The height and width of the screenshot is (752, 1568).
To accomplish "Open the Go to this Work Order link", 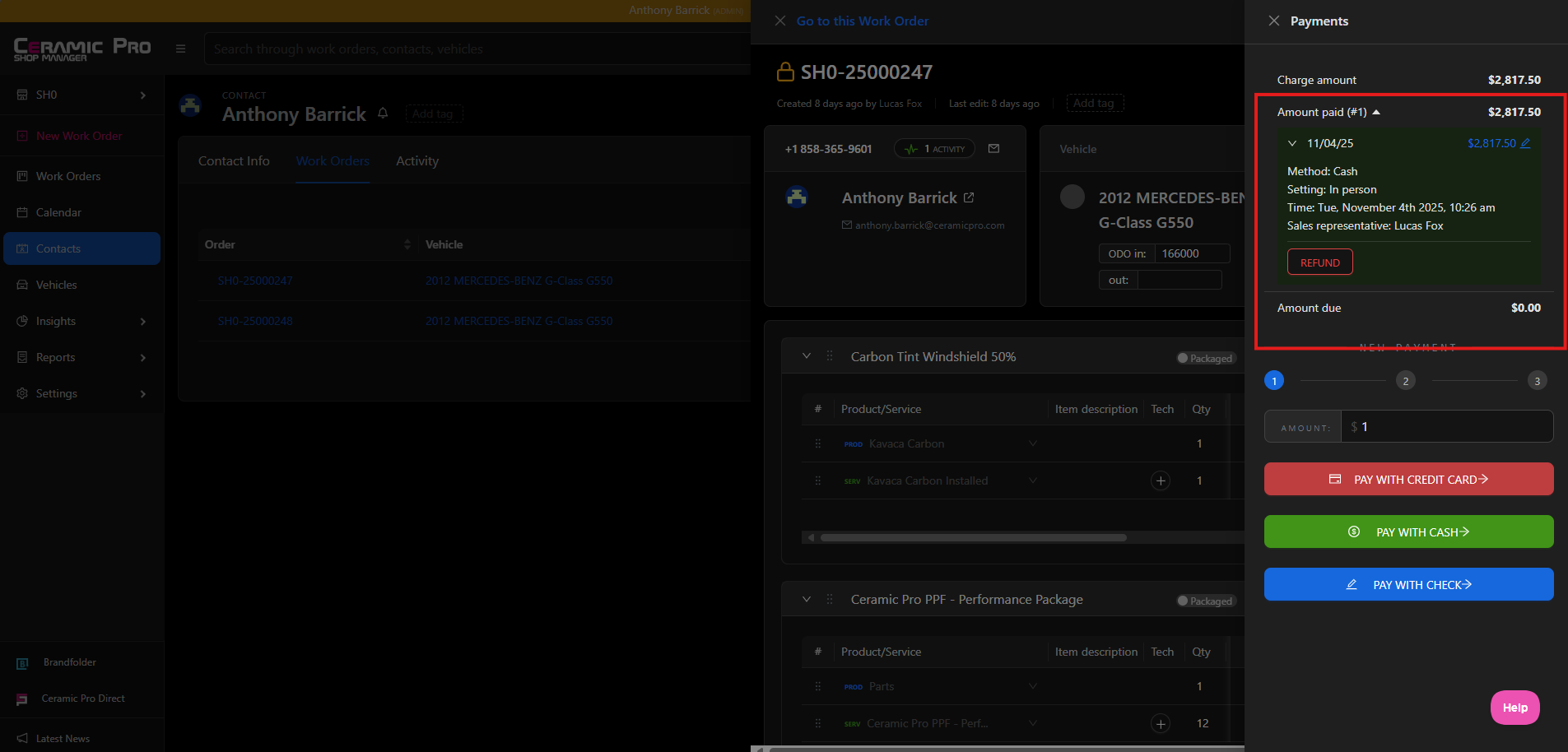I will (x=863, y=21).
